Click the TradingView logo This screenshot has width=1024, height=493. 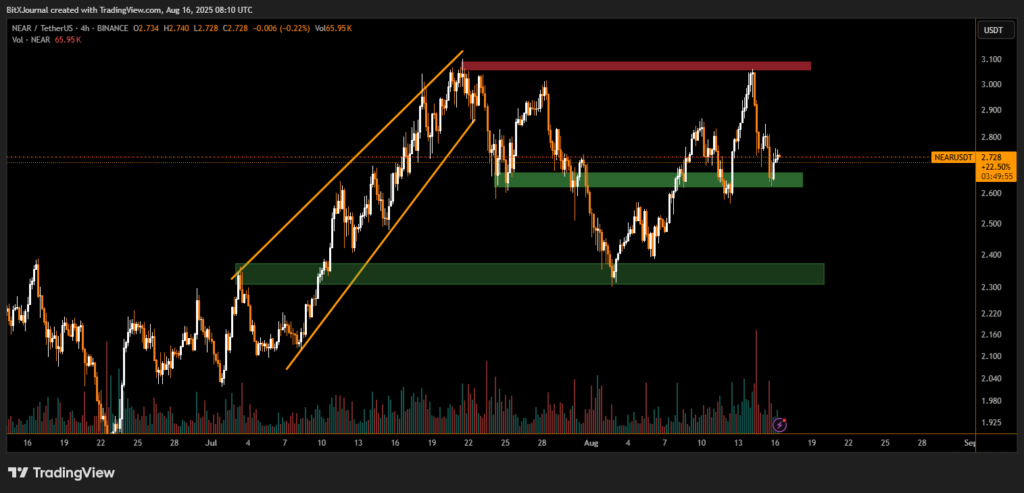coord(61,472)
